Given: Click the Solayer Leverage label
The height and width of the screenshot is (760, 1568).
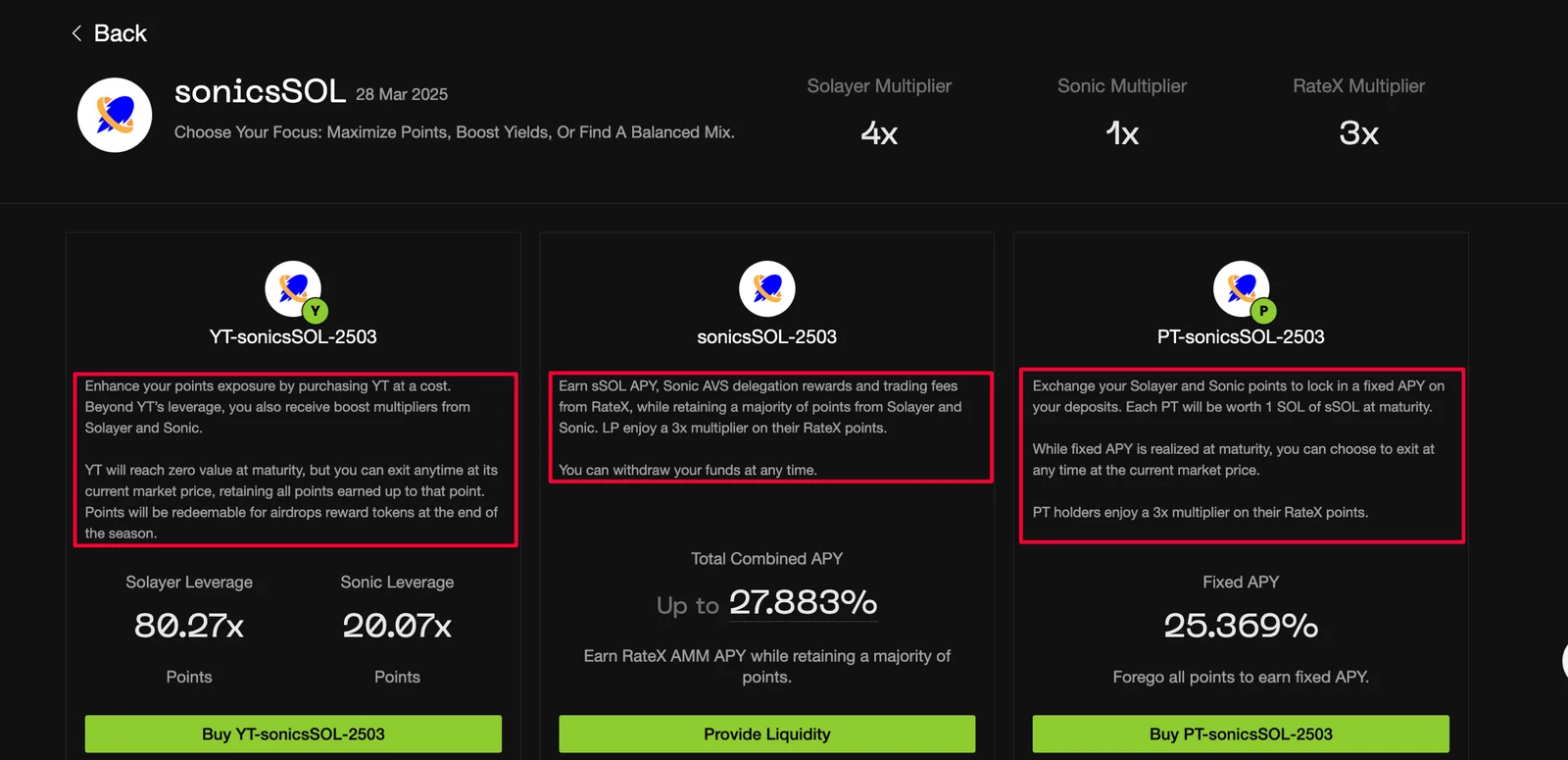Looking at the screenshot, I should click(x=189, y=583).
